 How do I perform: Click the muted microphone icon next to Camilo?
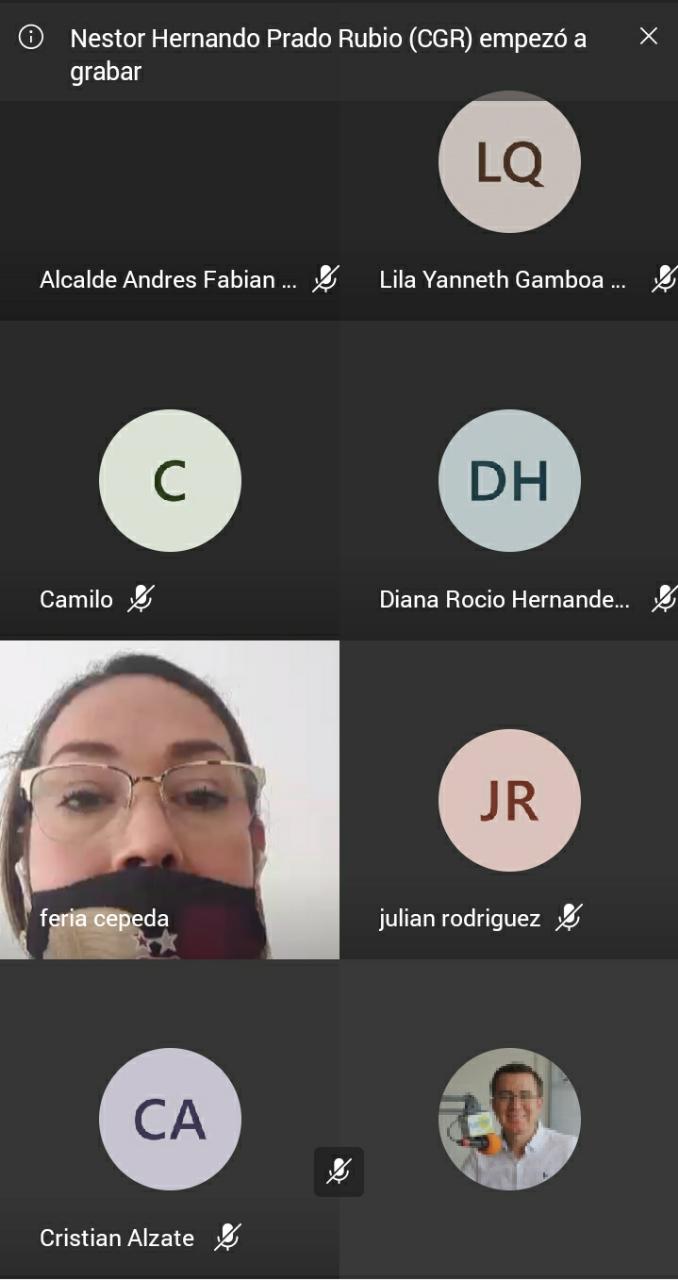(x=141, y=599)
